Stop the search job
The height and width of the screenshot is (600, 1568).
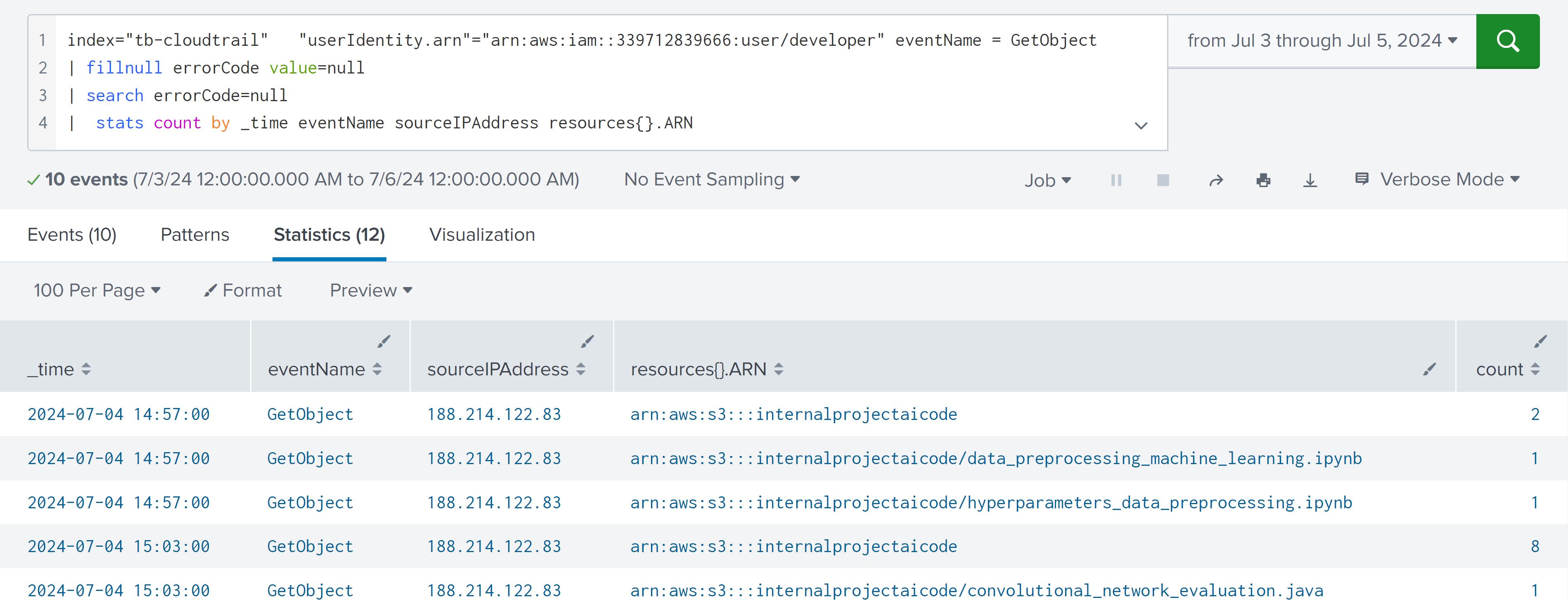[1163, 180]
